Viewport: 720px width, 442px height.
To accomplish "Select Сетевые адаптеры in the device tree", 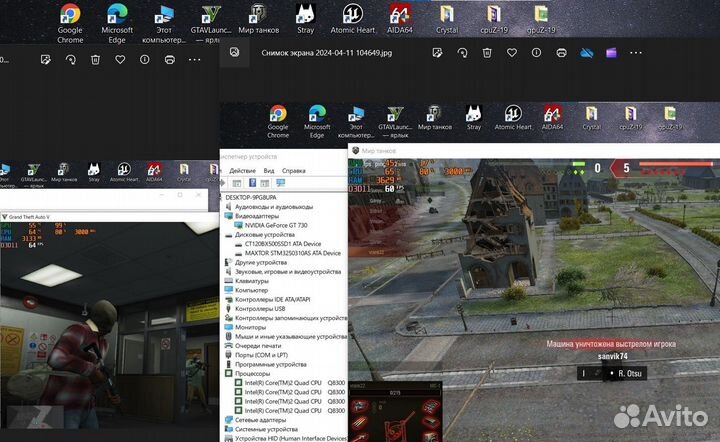I will (260, 420).
